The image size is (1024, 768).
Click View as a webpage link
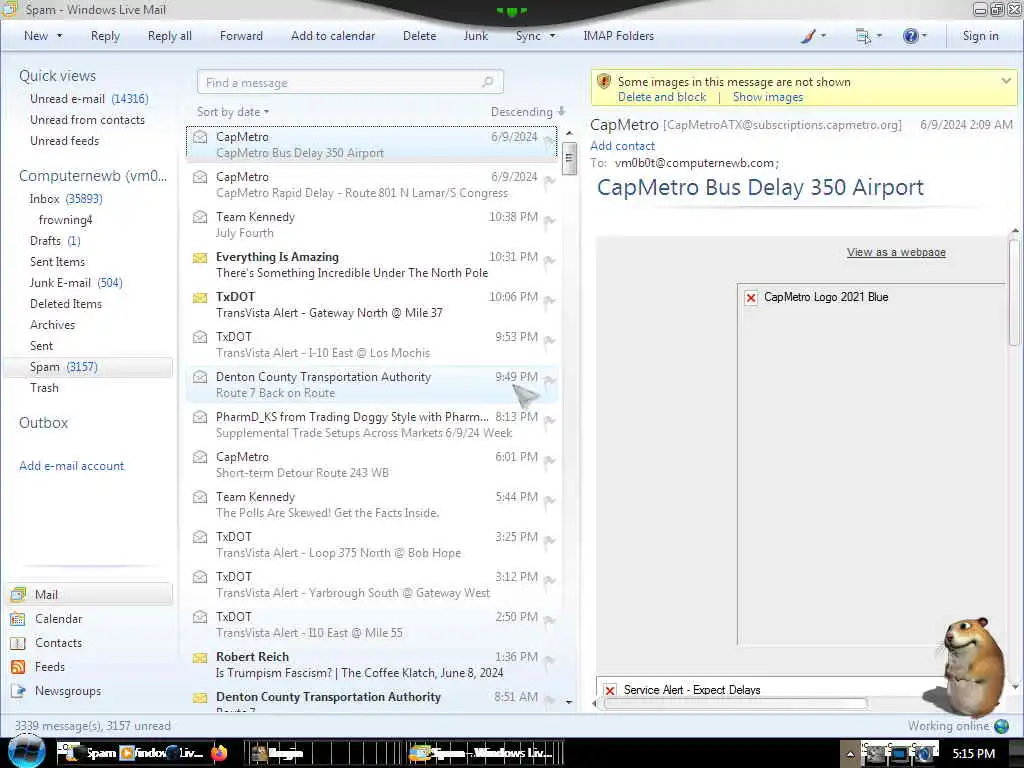(x=896, y=252)
